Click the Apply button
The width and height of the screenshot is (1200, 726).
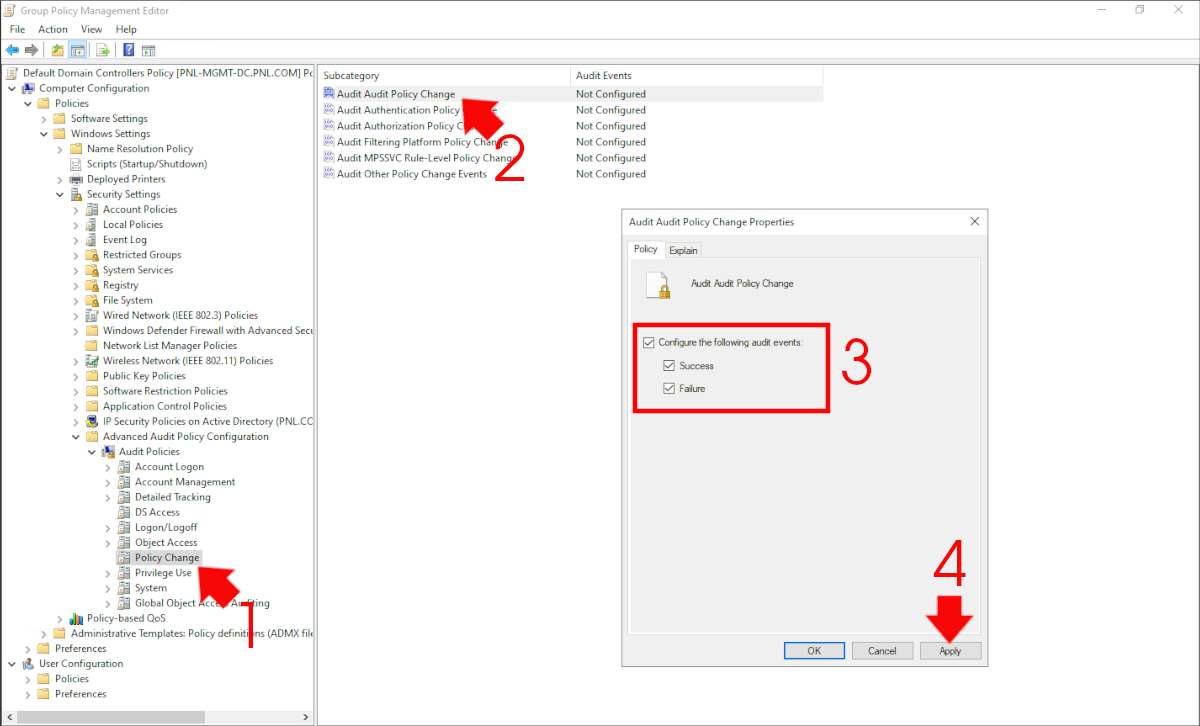click(x=950, y=651)
